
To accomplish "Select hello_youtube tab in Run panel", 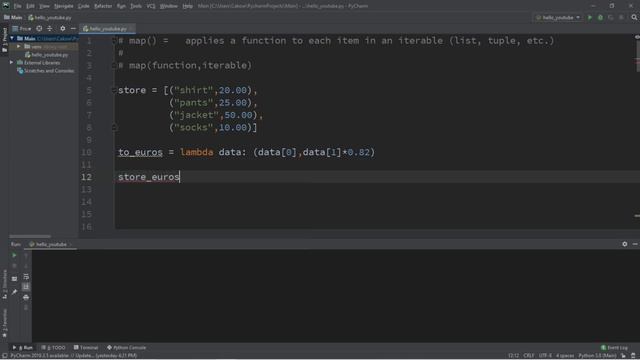I will [x=49, y=244].
